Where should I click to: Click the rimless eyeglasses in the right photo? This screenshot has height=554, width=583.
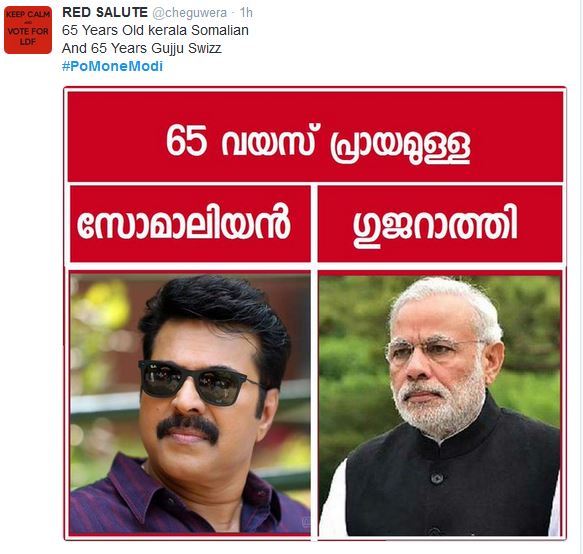(x=435, y=351)
